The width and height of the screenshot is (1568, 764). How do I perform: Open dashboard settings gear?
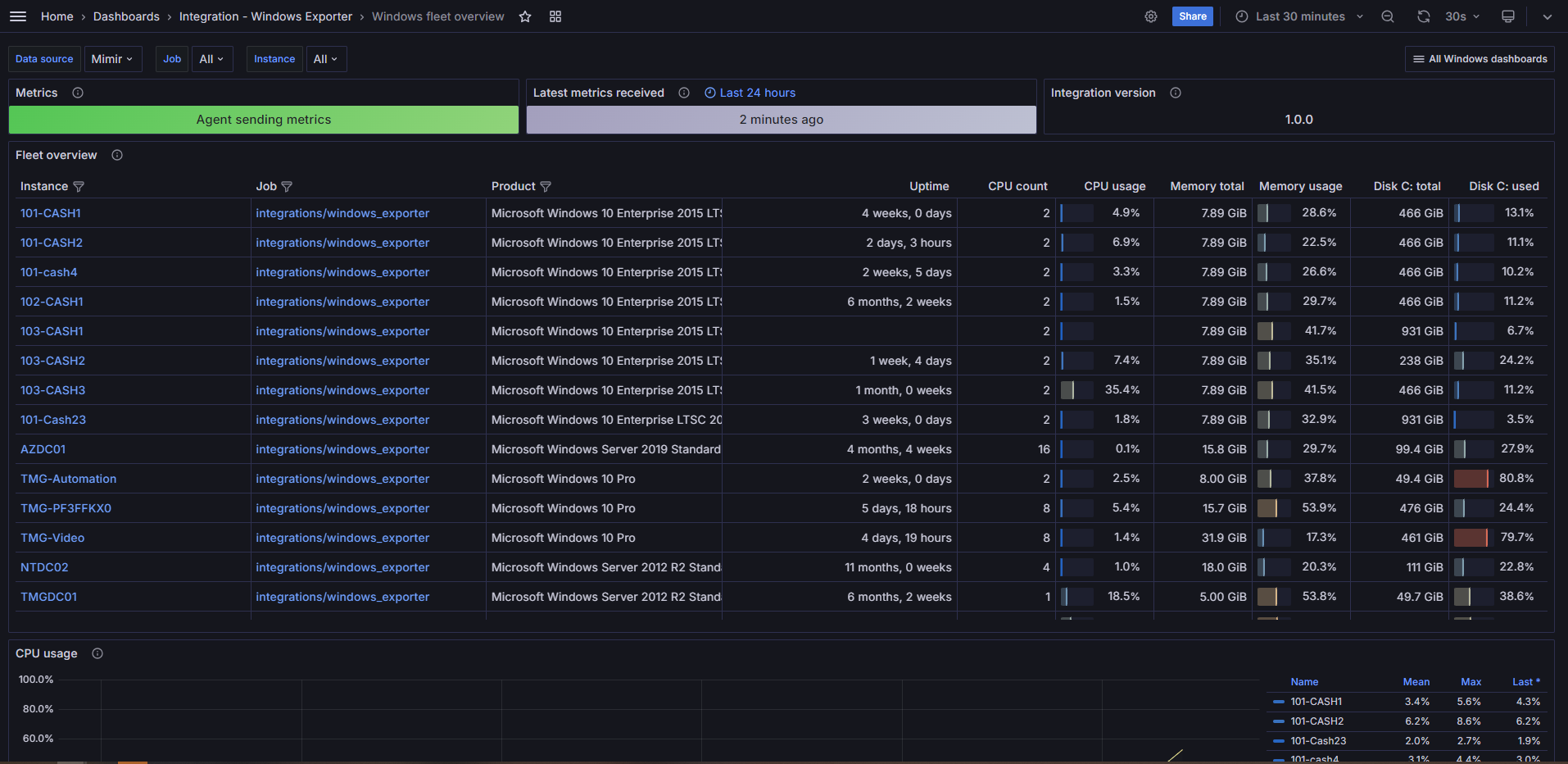coord(1151,16)
